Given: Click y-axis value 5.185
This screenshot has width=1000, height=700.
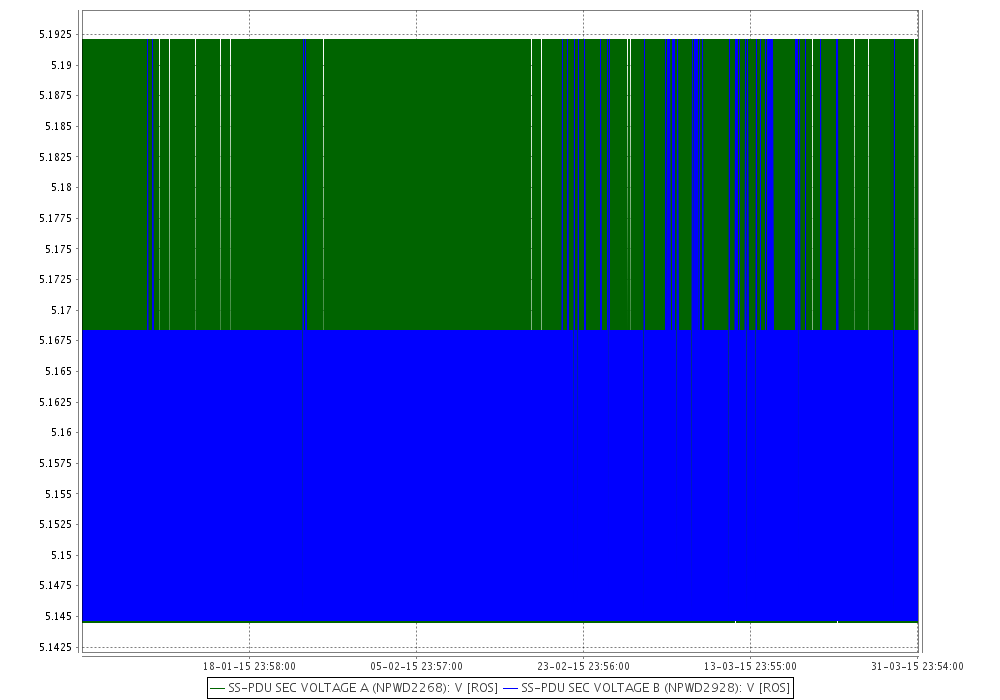Looking at the screenshot, I should point(59,126).
